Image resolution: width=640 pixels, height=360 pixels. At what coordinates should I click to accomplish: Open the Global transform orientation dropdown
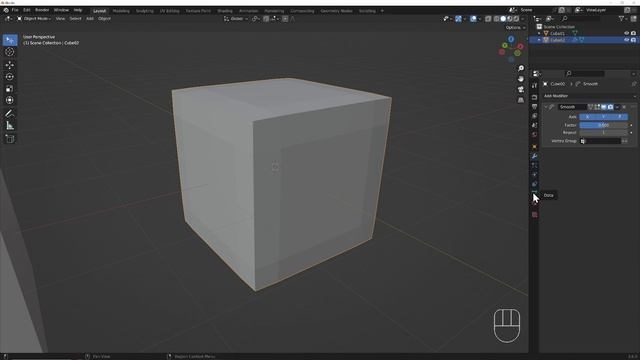236,19
